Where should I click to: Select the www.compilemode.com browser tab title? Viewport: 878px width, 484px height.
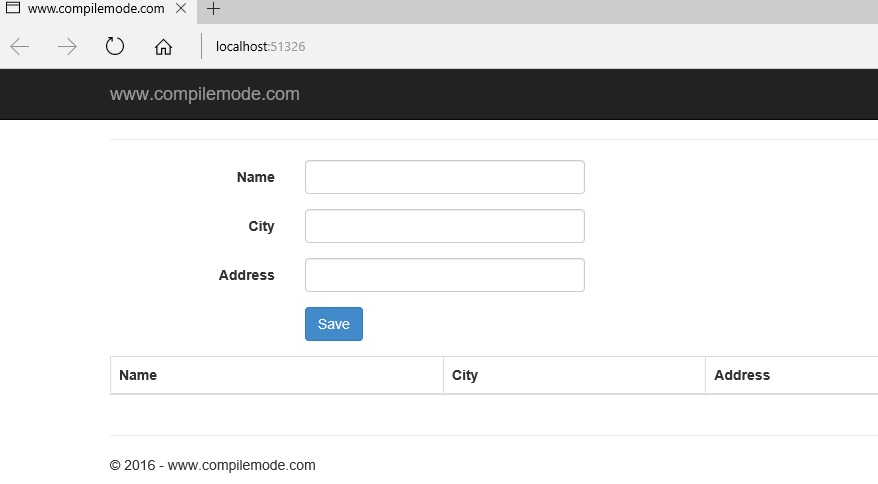(x=96, y=9)
